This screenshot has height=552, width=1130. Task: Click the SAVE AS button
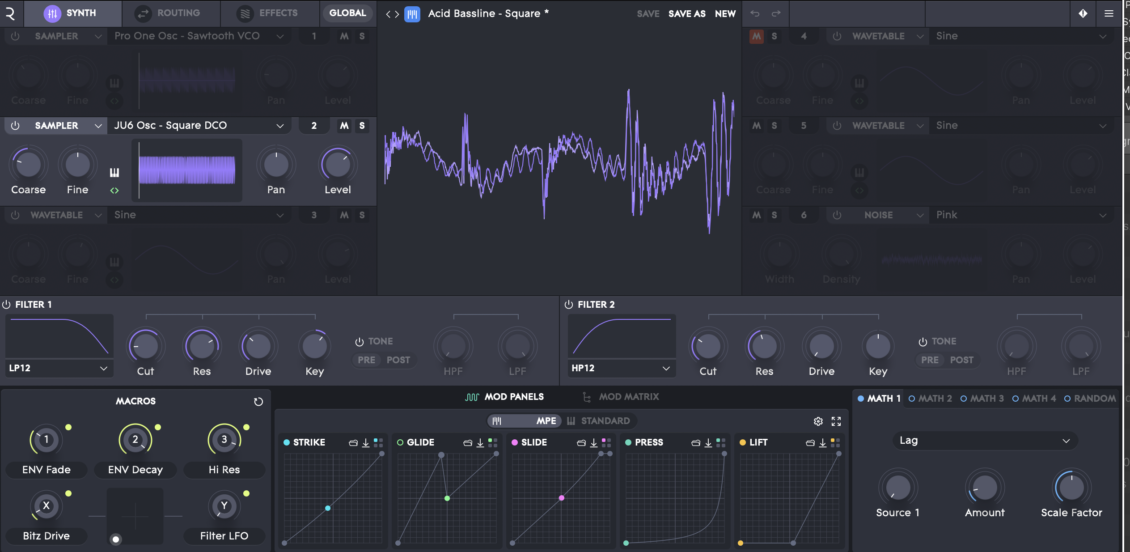click(x=687, y=14)
